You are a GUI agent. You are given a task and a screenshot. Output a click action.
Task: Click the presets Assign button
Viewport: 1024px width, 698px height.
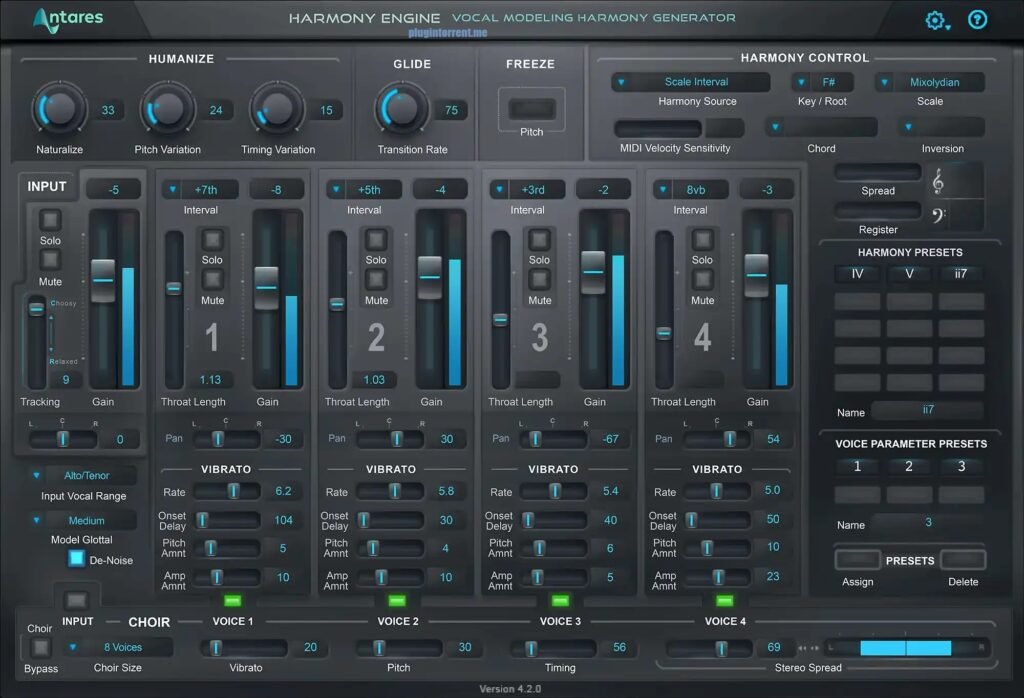[857, 560]
